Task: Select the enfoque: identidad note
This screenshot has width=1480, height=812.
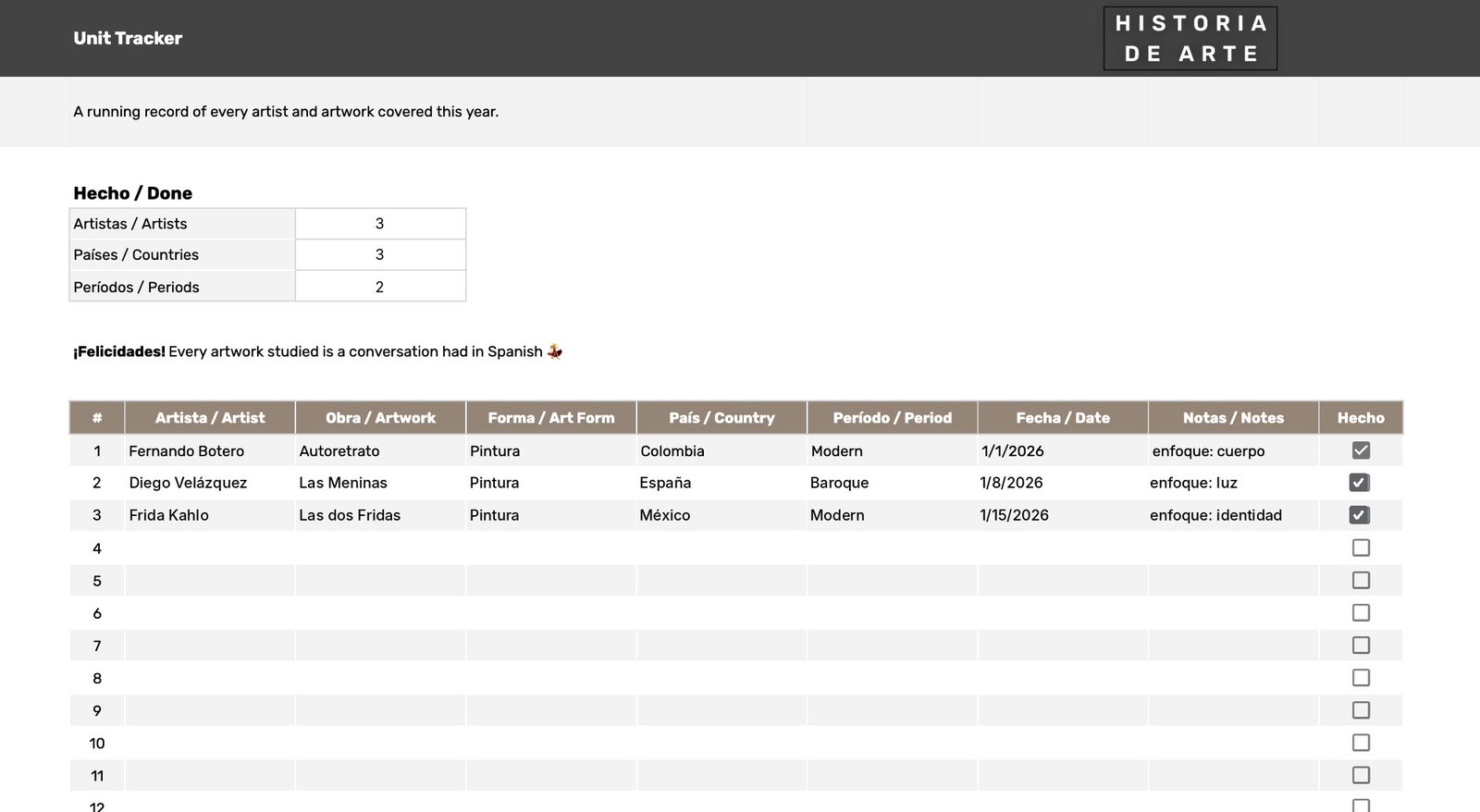Action: pyautogui.click(x=1233, y=515)
